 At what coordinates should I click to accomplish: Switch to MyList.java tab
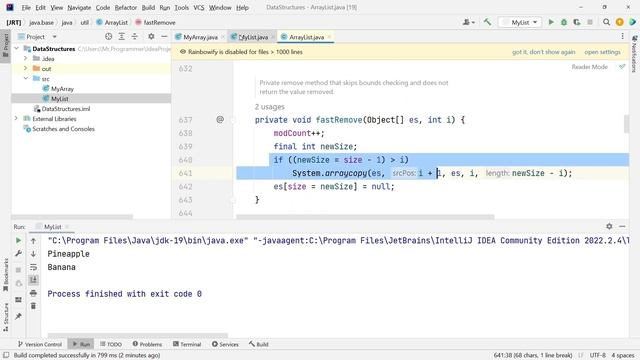click(x=253, y=37)
